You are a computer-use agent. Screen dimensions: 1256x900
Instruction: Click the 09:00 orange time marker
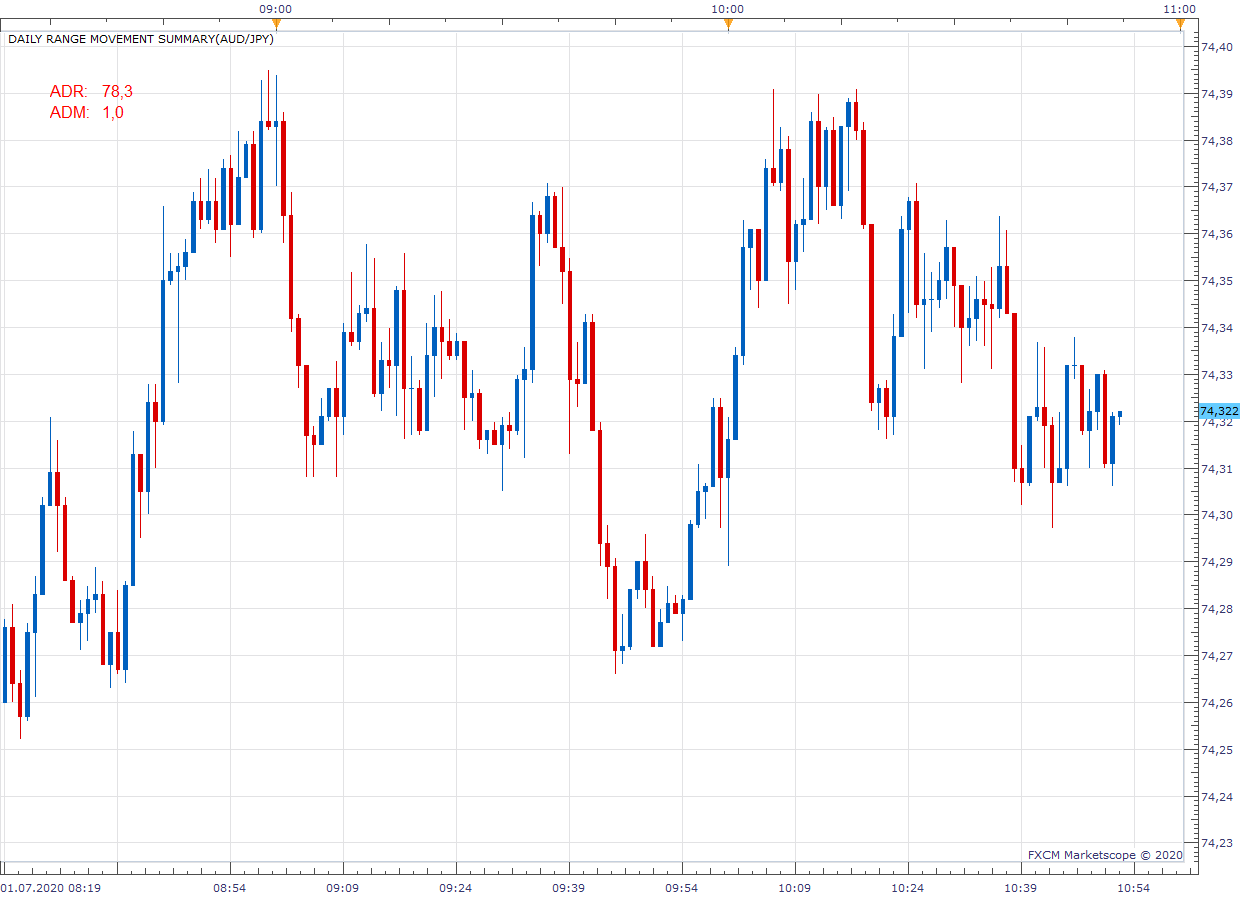pyautogui.click(x=276, y=24)
